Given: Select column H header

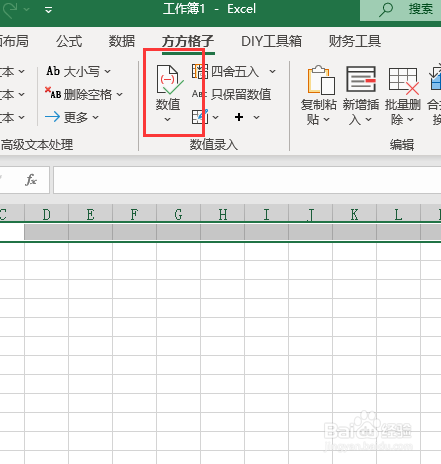Looking at the screenshot, I should (222, 214).
